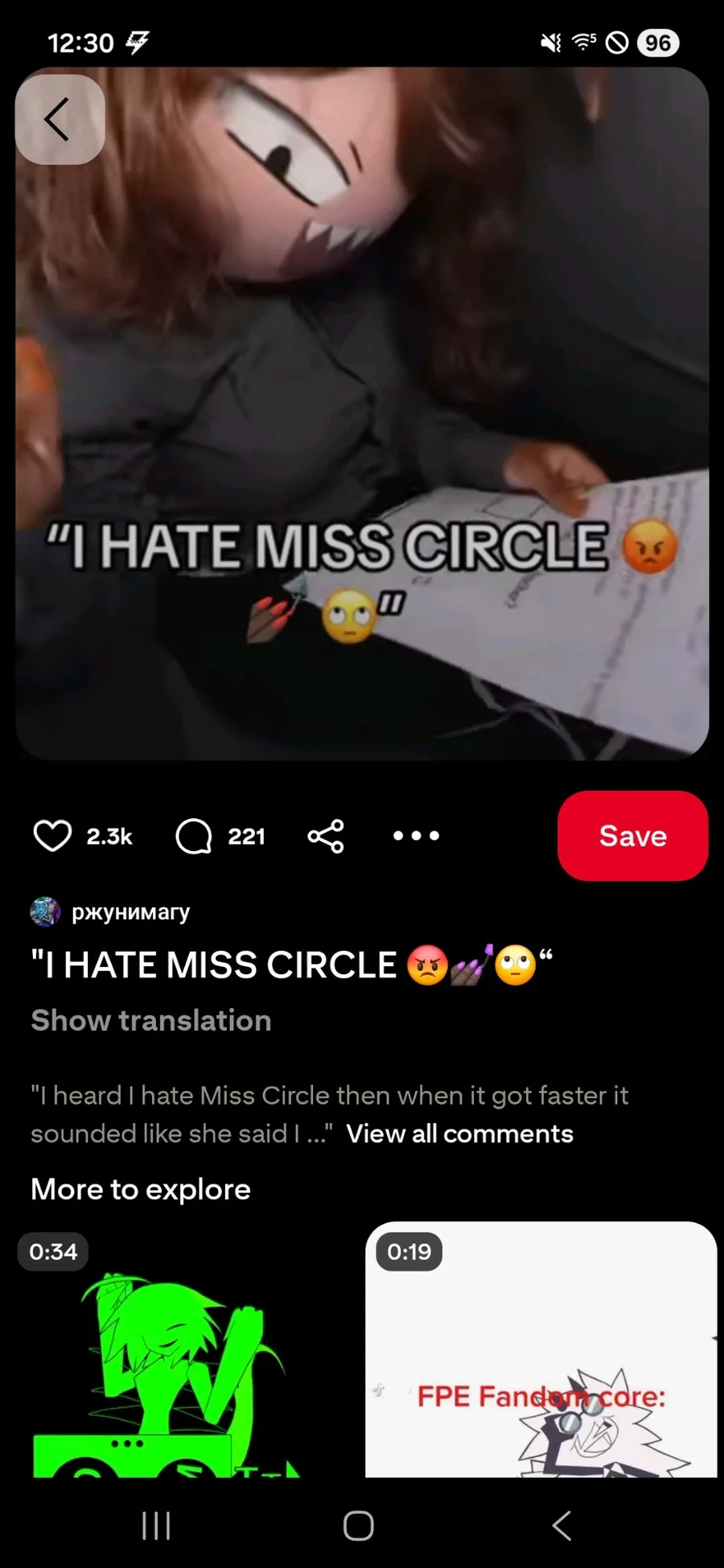Like the pin with heart icon
724x1568 pixels.
pyautogui.click(x=53, y=836)
